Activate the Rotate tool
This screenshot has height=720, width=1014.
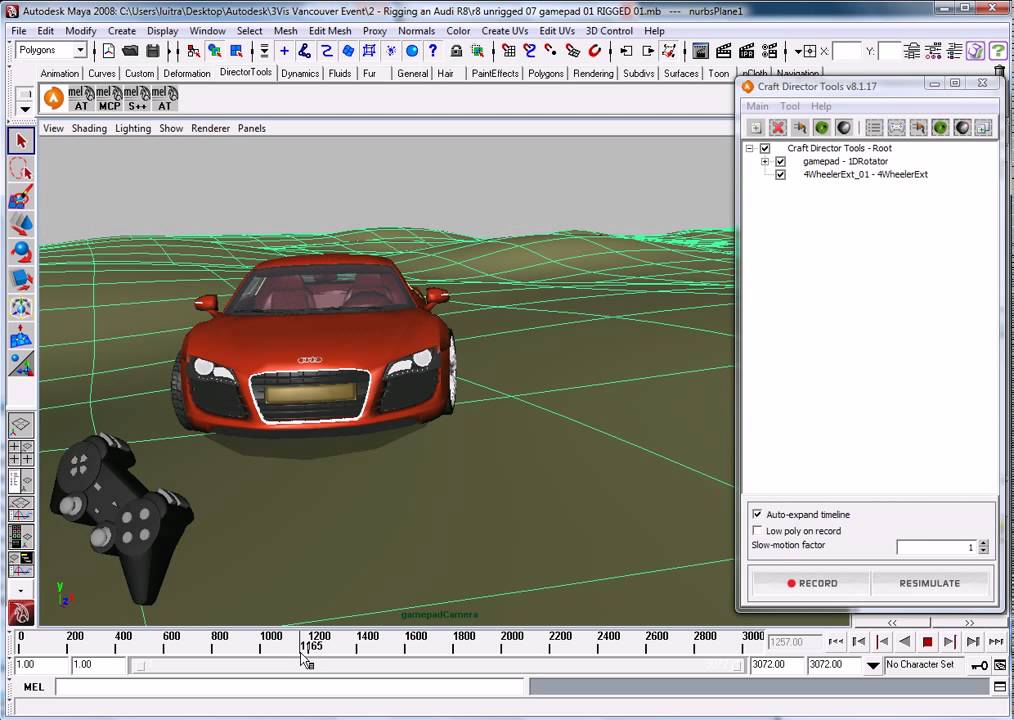coord(21,251)
